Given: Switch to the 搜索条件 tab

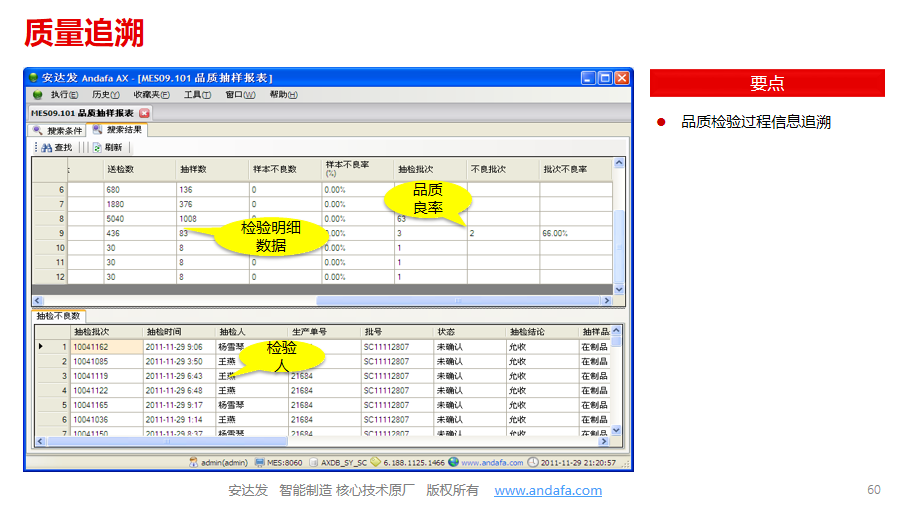Looking at the screenshot, I should coord(58,130).
